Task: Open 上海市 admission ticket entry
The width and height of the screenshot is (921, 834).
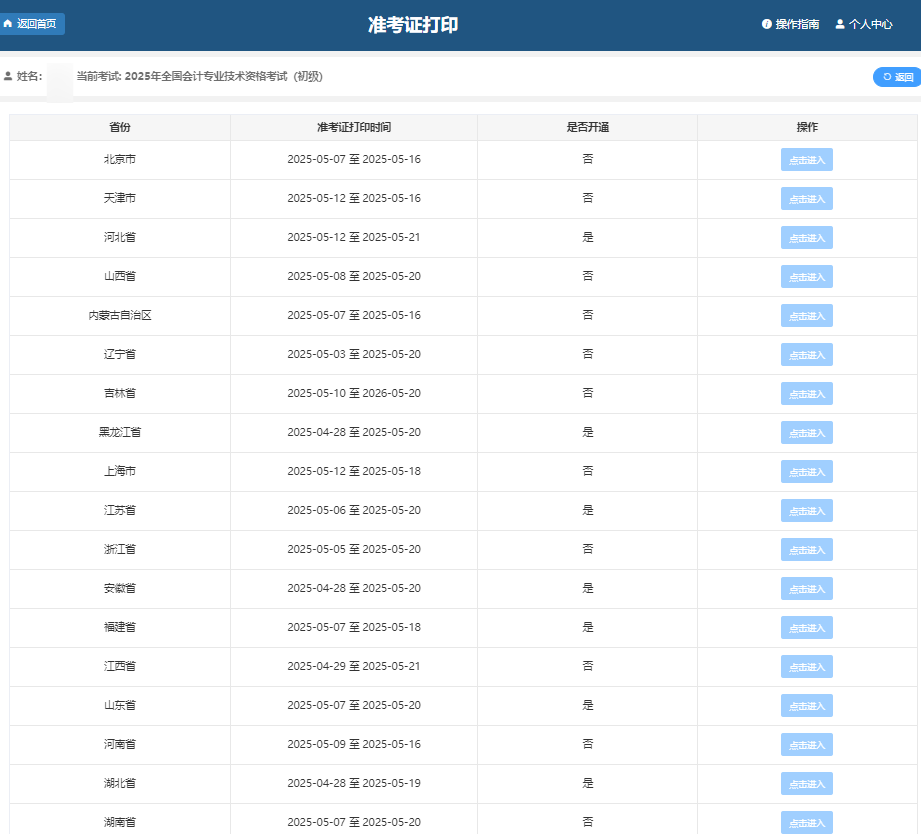Action: coord(806,472)
